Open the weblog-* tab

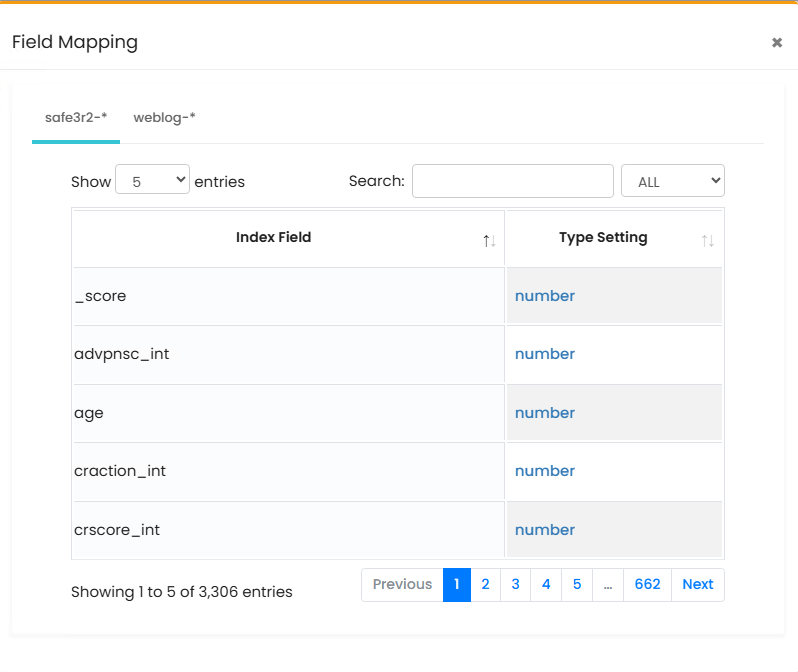tap(164, 118)
